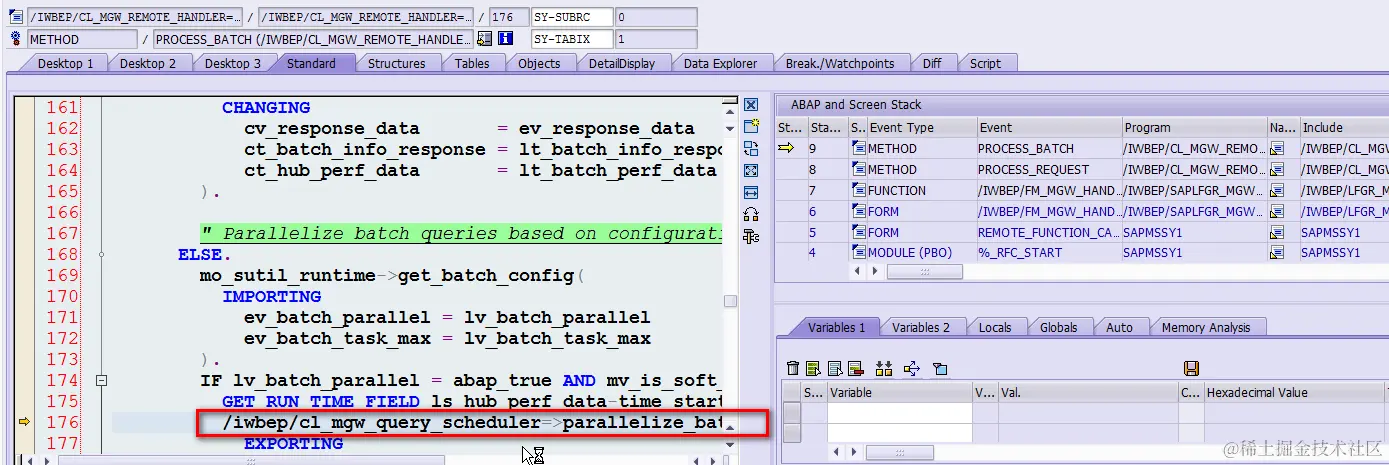The image size is (1389, 465).
Task: Click the horizontal maximize tool icon
Action: click(751, 192)
